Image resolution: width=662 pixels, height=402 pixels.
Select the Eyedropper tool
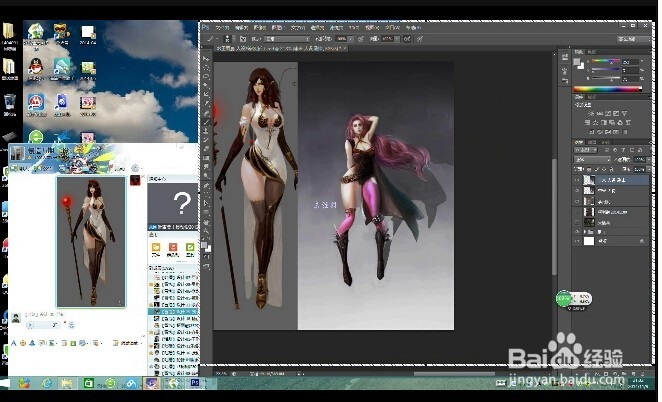(x=207, y=103)
